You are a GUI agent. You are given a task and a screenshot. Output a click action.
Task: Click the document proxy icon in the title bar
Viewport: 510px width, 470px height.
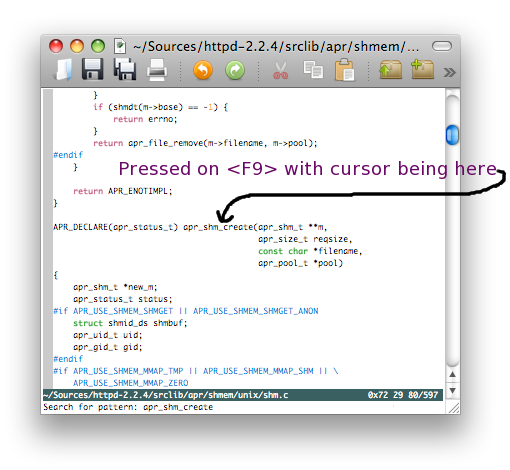tap(120, 46)
